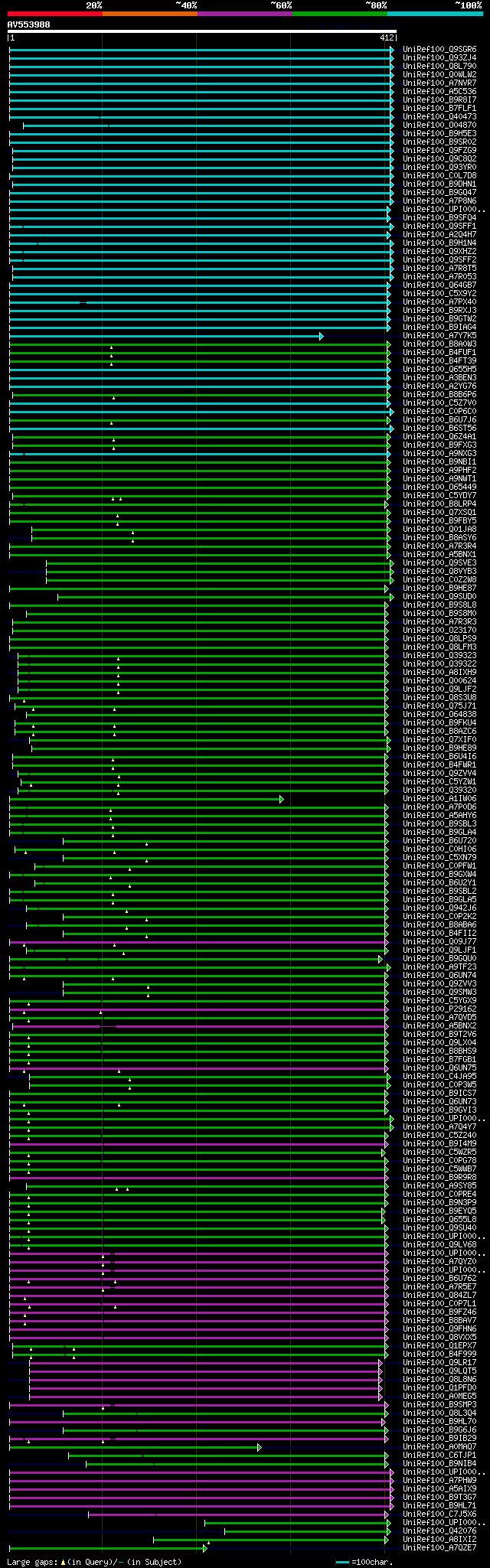
Task: Click the red 20% identity legend segment
Action: pyautogui.click(x=55, y=14)
